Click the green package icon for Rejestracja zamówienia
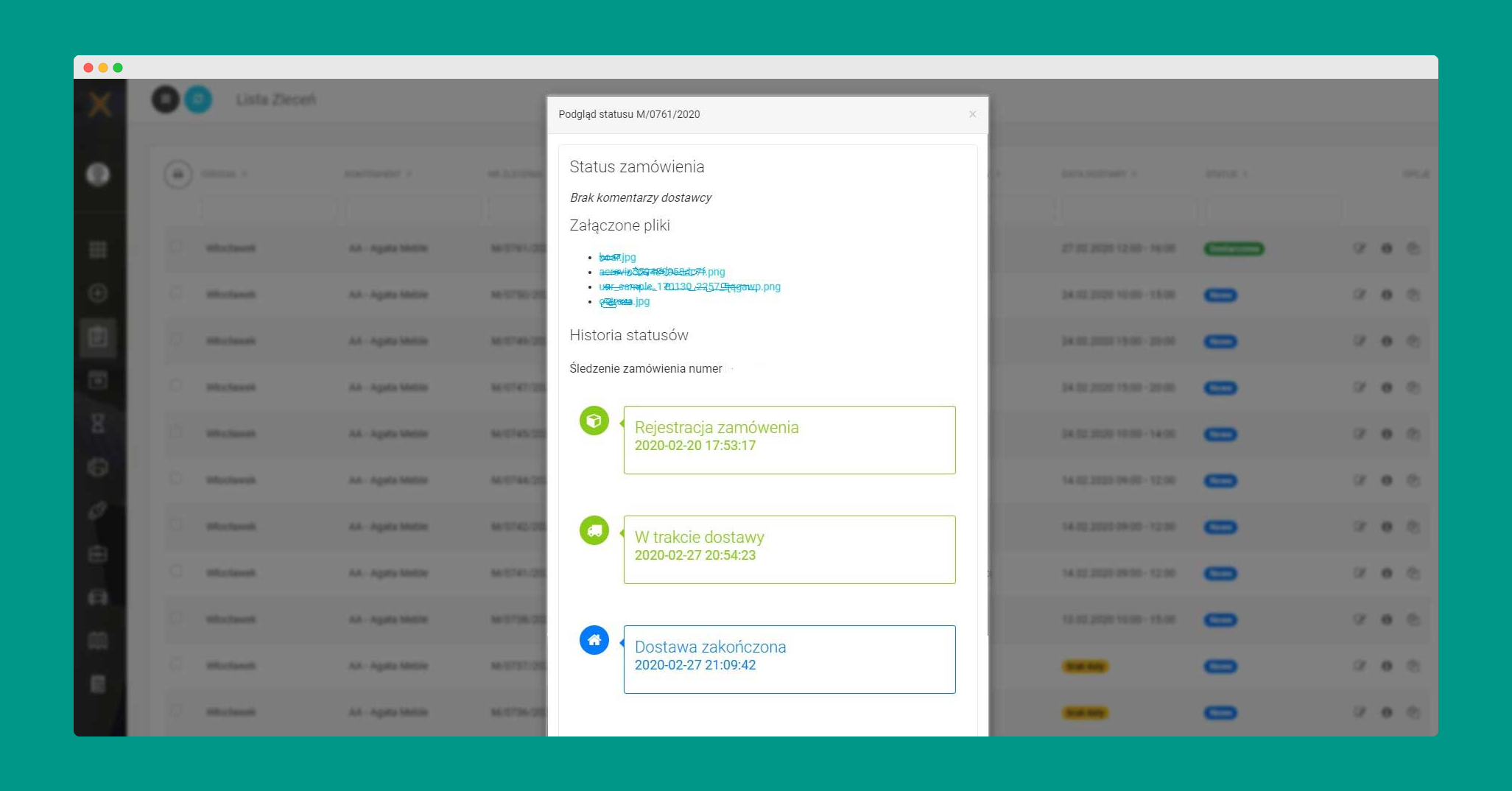 [x=594, y=421]
